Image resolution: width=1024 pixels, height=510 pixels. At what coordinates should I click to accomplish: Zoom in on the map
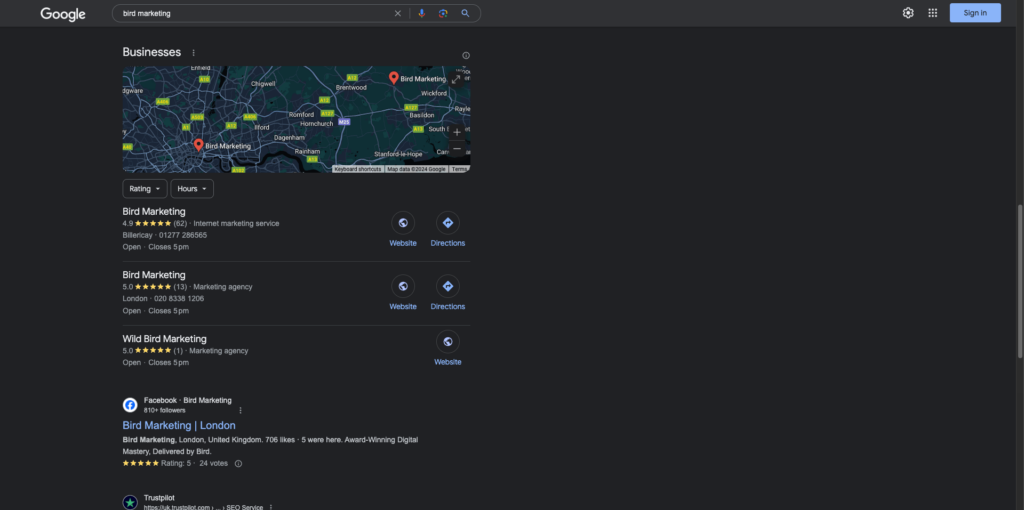coord(457,132)
